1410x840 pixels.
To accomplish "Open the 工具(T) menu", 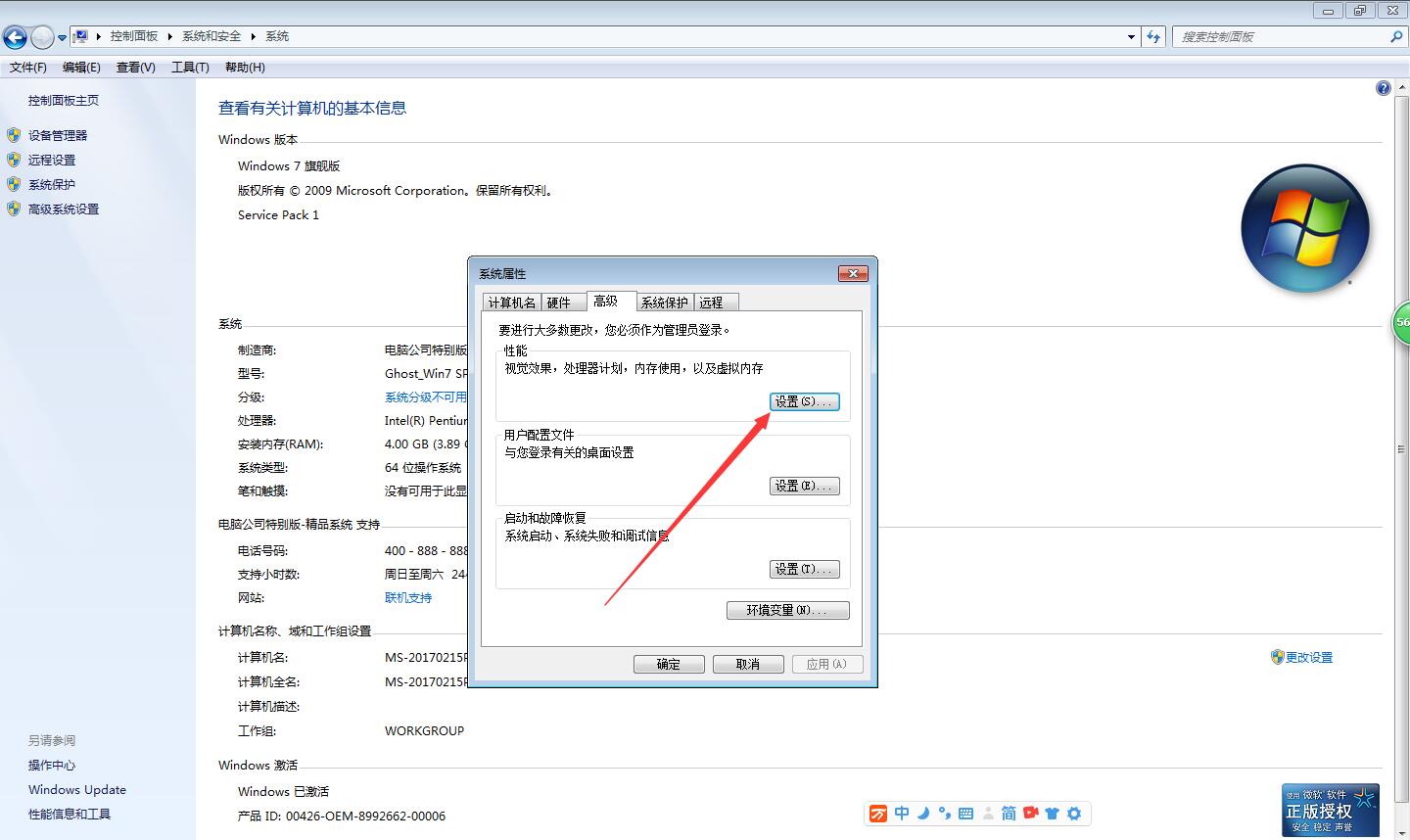I will click(x=190, y=68).
